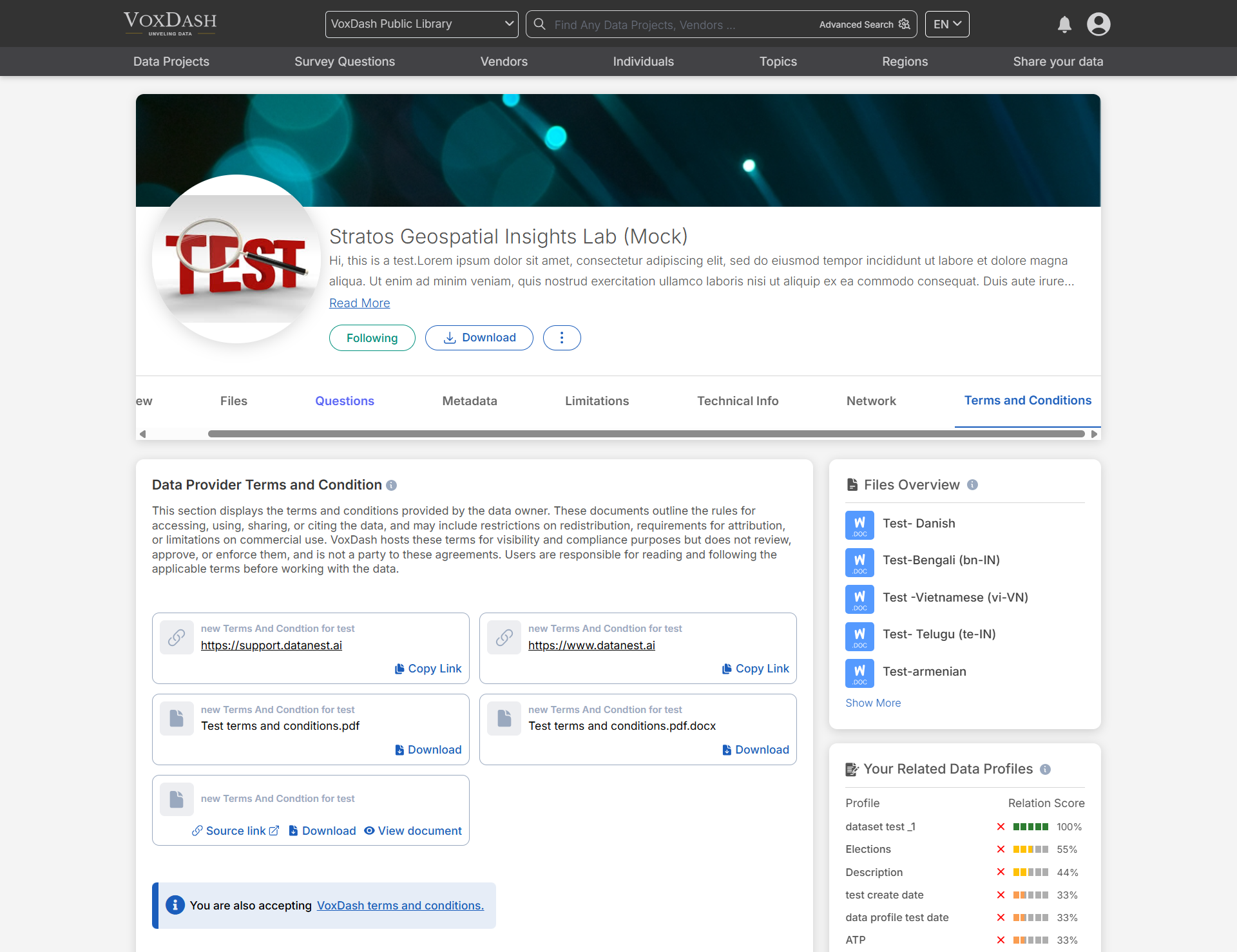The width and height of the screenshot is (1237, 952).
Task: Click the account avatar icon
Action: (1098, 24)
